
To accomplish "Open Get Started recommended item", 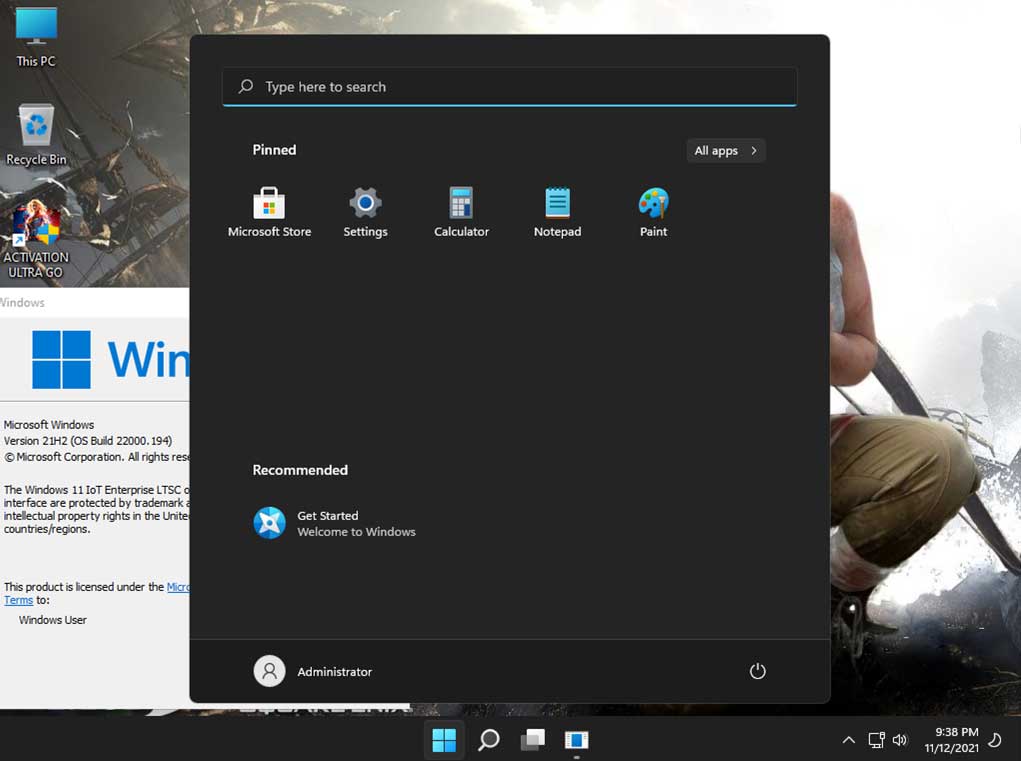I will [334, 523].
